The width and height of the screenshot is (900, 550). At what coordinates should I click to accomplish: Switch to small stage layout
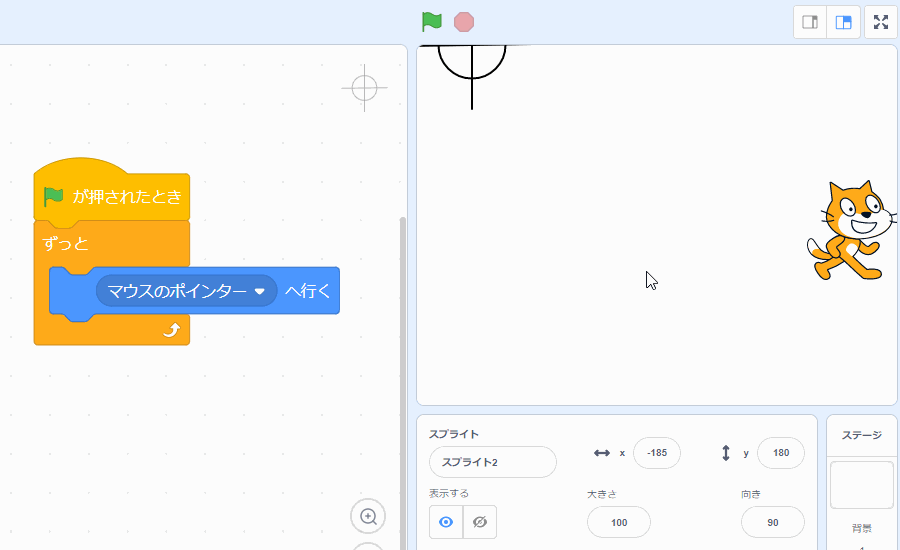[x=810, y=22]
